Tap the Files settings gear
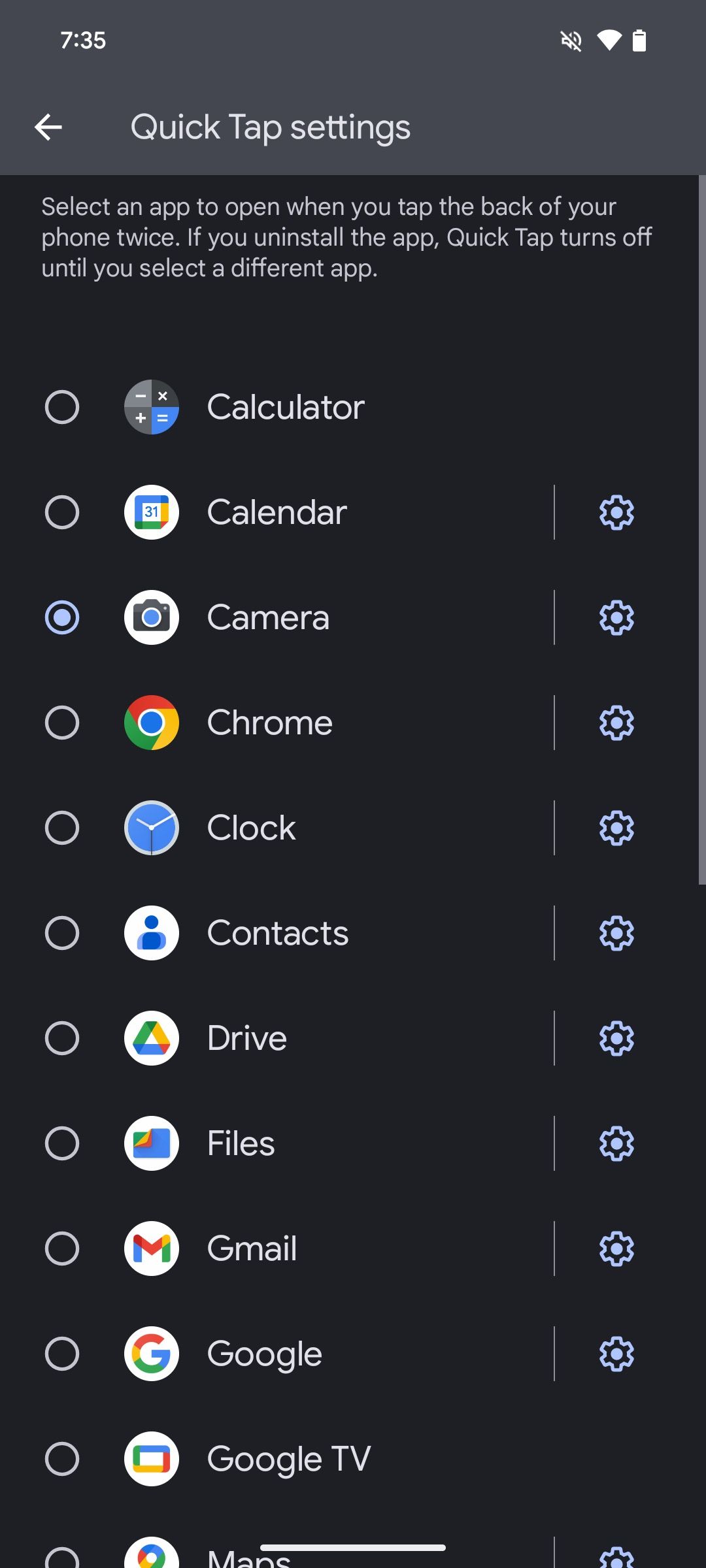The height and width of the screenshot is (1568, 706). click(x=616, y=1143)
